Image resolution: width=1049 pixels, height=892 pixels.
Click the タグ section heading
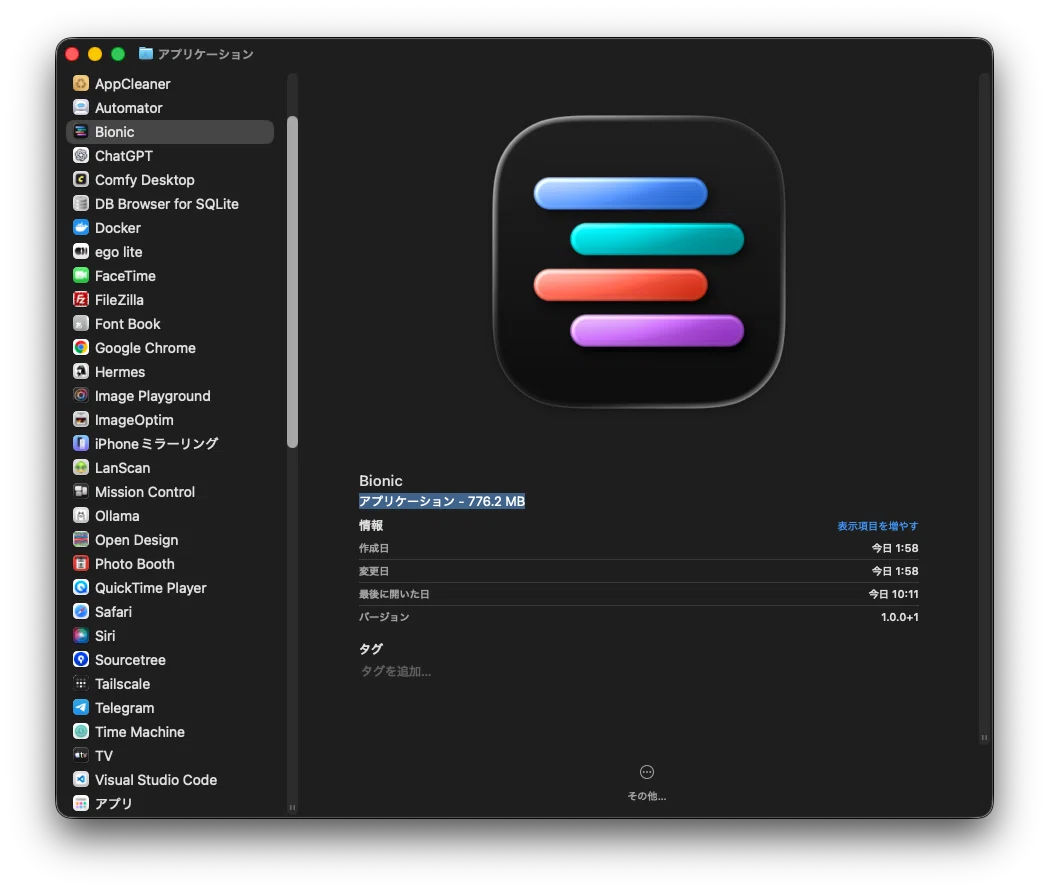tap(371, 648)
